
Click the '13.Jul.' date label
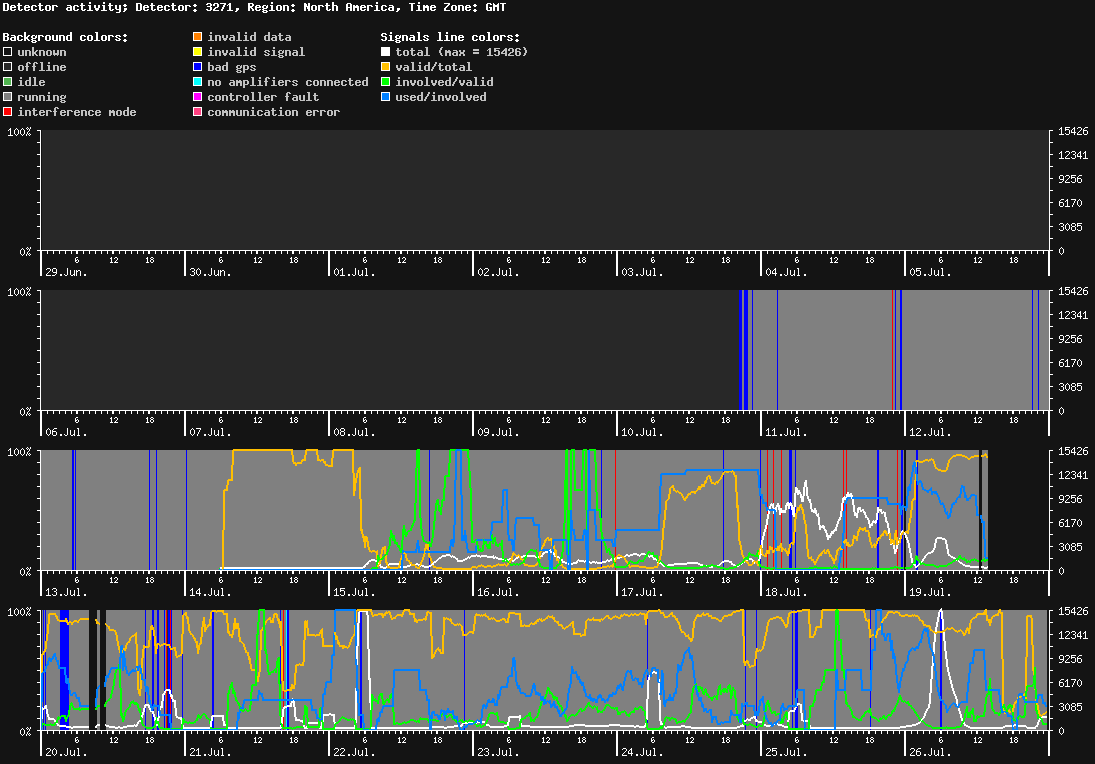tap(66, 592)
